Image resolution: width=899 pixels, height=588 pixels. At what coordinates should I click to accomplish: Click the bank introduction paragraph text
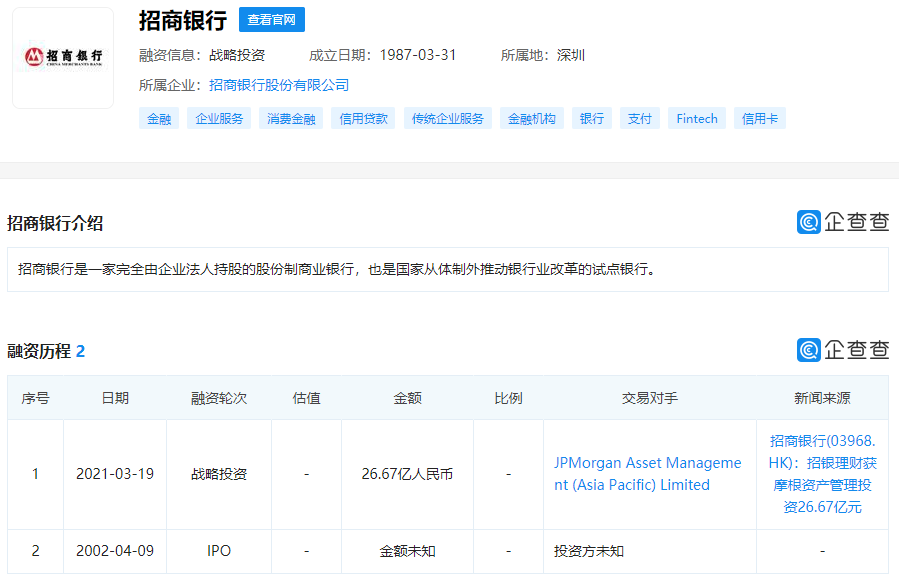tap(337, 269)
